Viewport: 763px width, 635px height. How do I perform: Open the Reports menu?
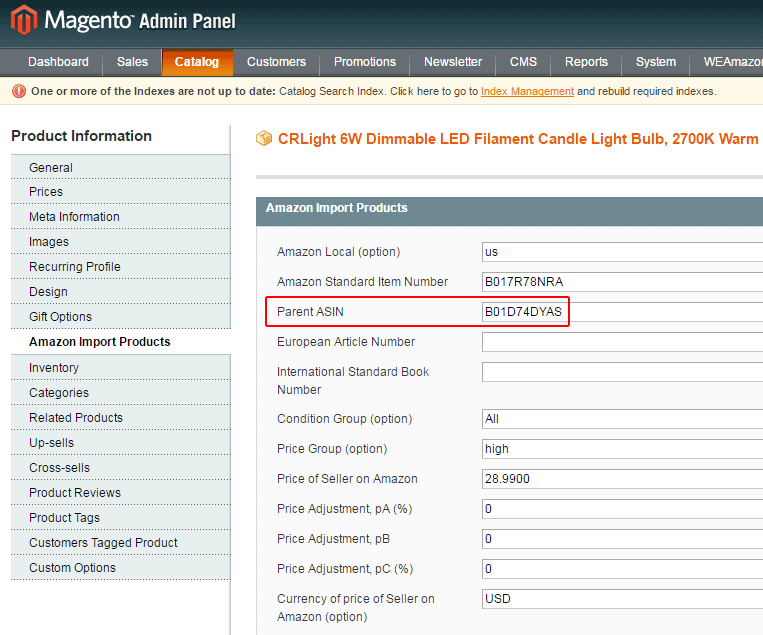pos(586,62)
